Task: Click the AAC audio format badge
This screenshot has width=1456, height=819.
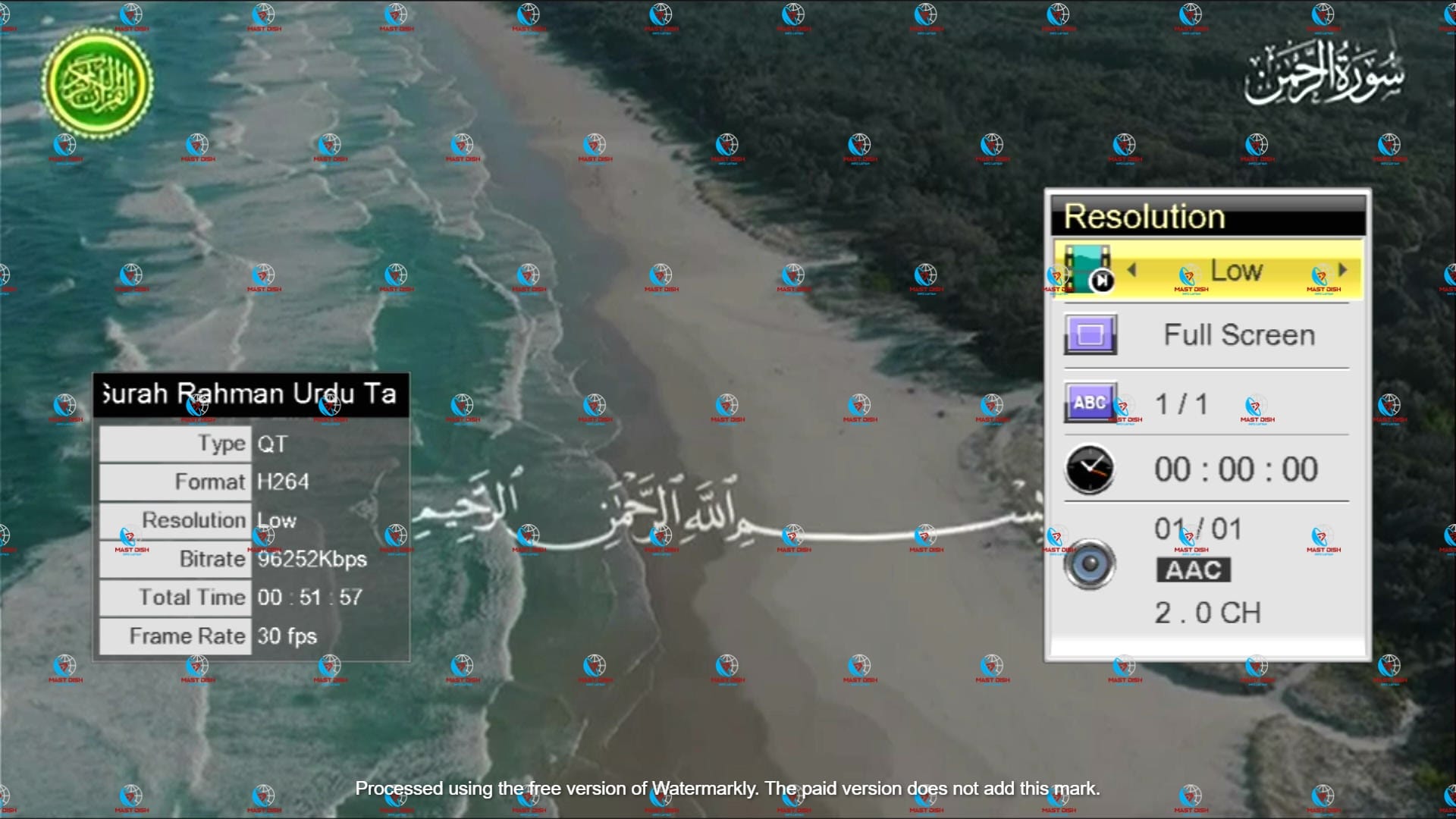Action: click(x=1193, y=570)
